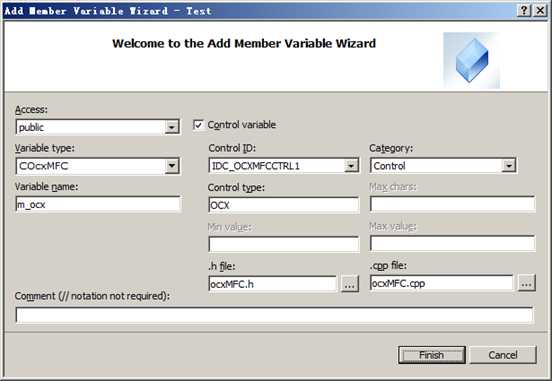Open the Control ID dropdown arrow
The width and height of the screenshot is (552, 381).
click(351, 165)
